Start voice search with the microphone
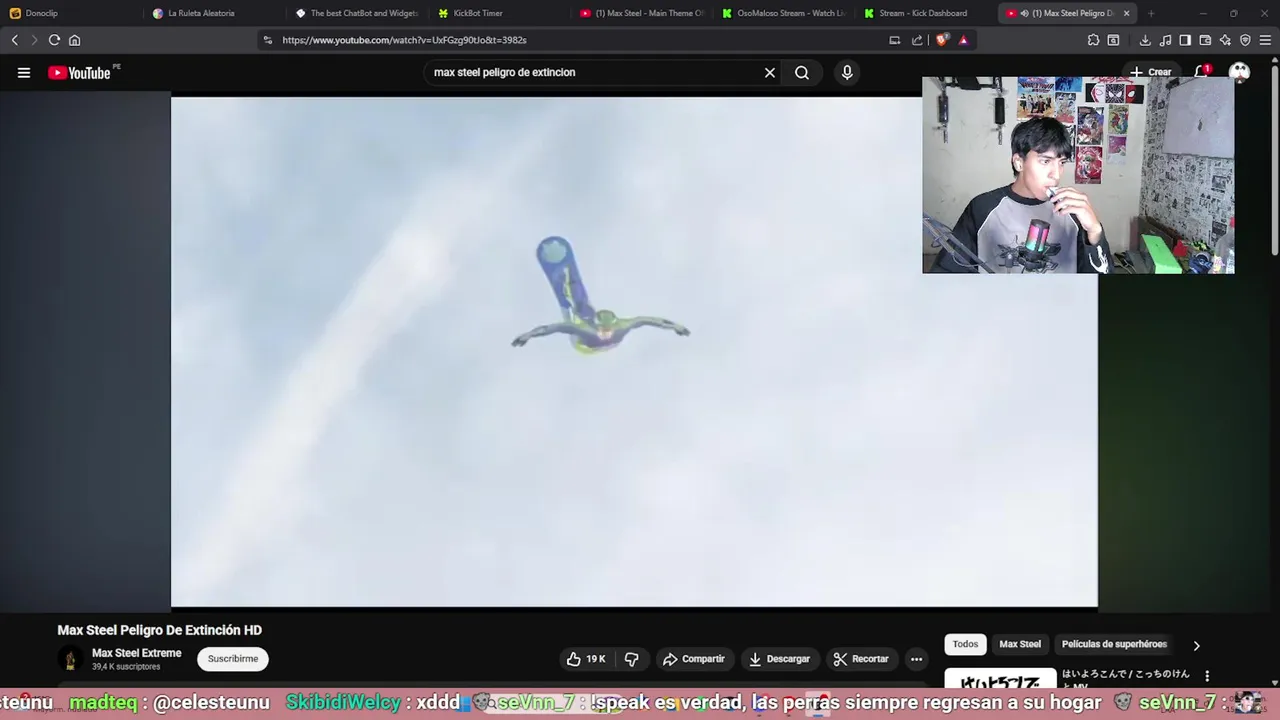 847,72
